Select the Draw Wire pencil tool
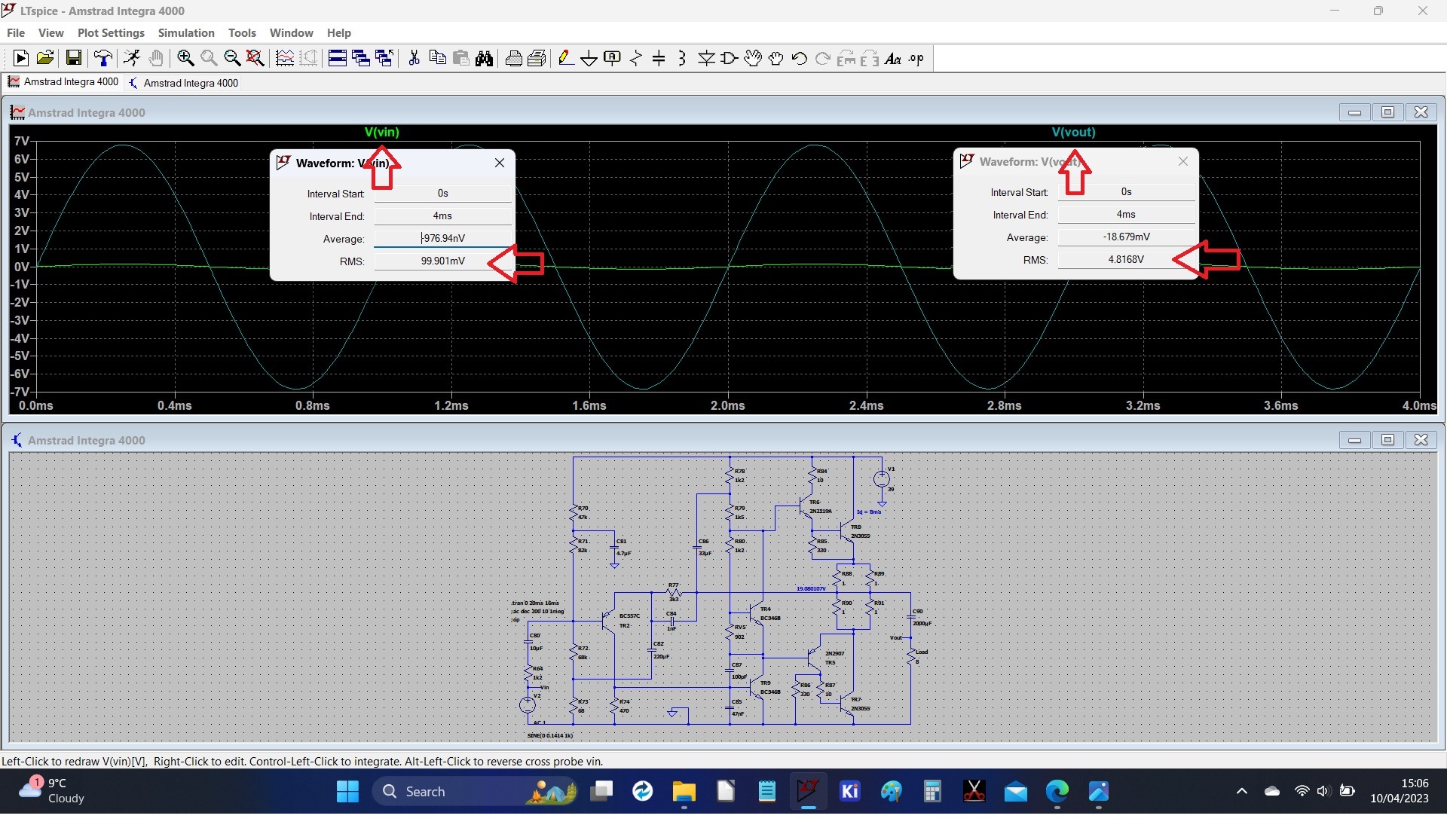The height and width of the screenshot is (840, 1447). [566, 58]
